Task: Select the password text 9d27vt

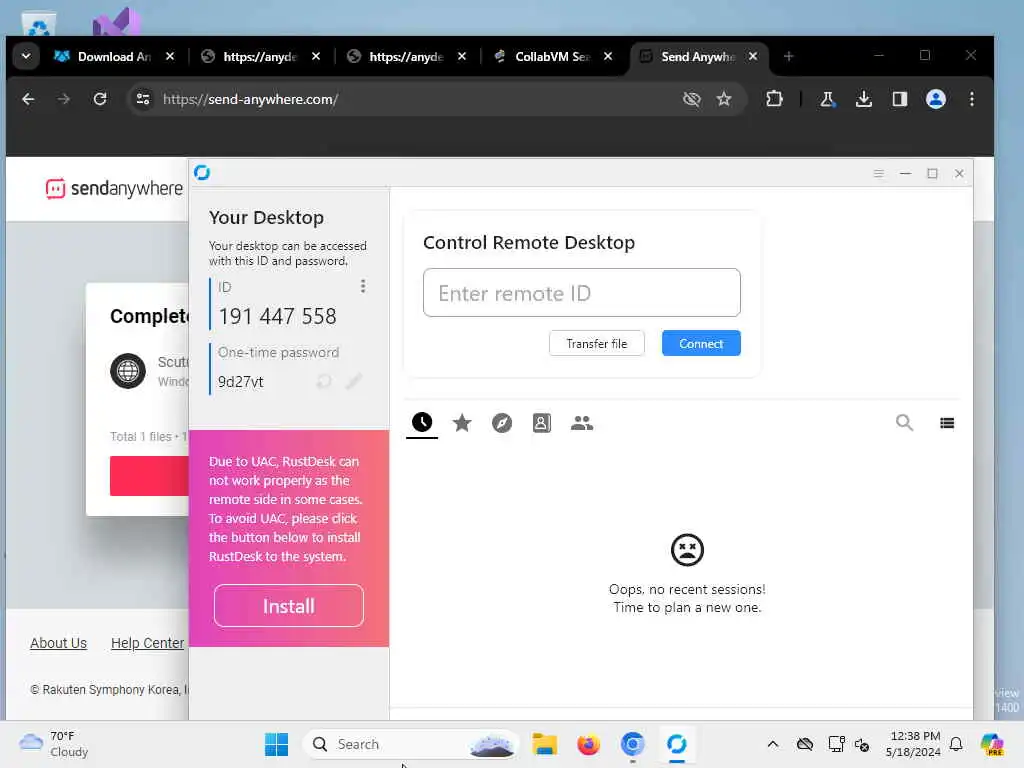Action: pyautogui.click(x=240, y=381)
